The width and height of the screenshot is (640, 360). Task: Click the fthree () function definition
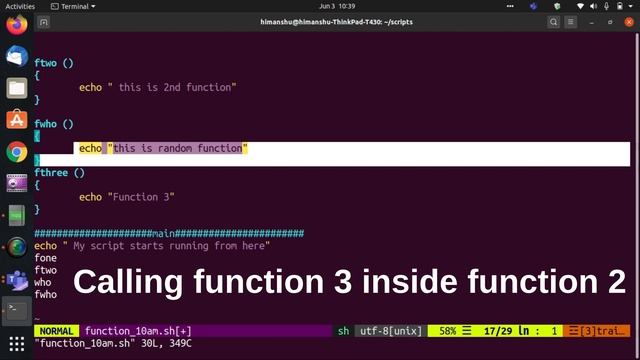point(60,173)
